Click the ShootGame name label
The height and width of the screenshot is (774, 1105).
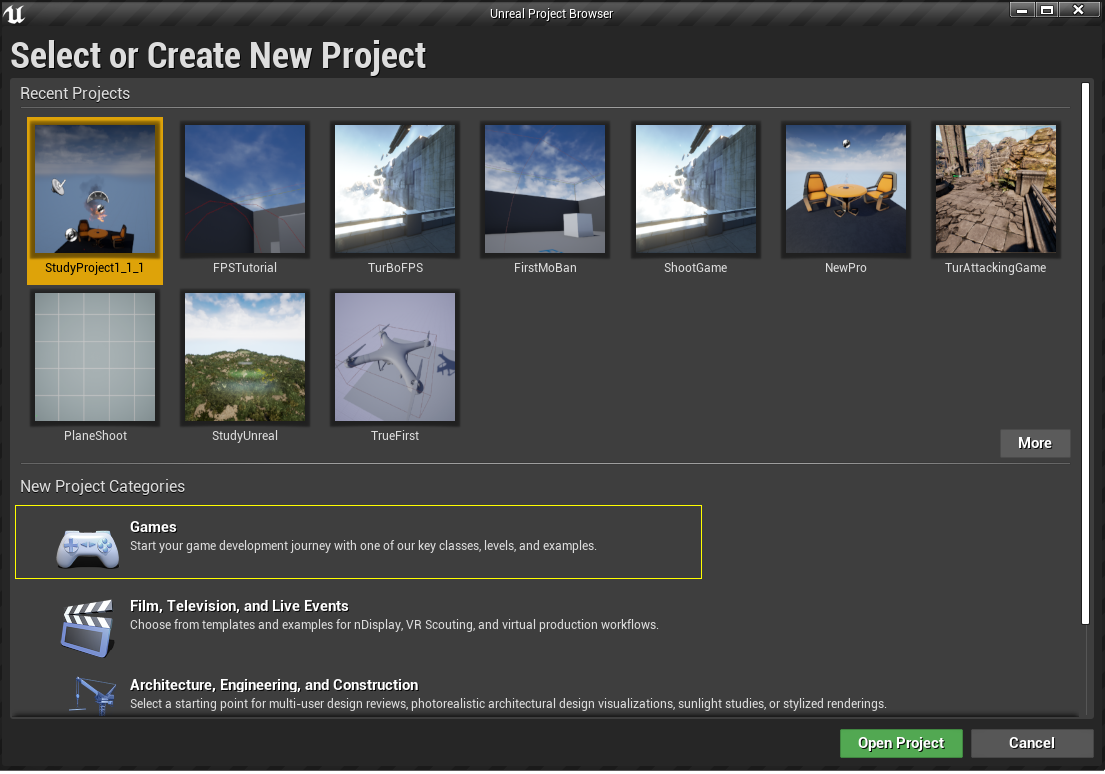pyautogui.click(x=696, y=268)
